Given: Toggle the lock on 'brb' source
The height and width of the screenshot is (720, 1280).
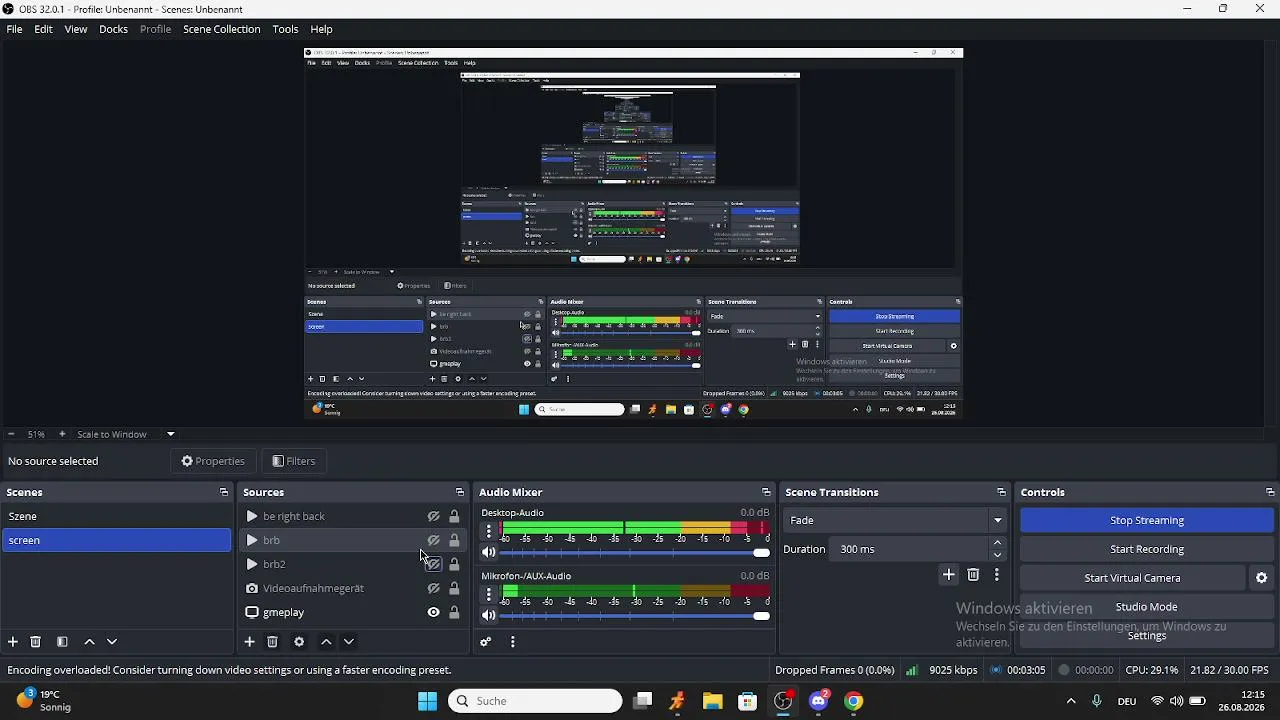Looking at the screenshot, I should [x=454, y=541].
